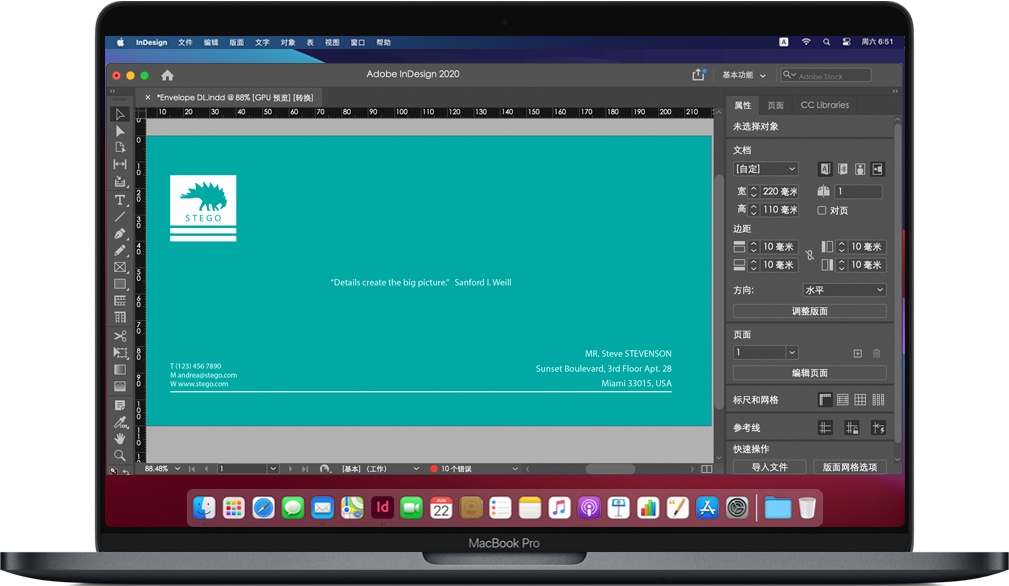The height and width of the screenshot is (586, 1009).
Task: Click the Share icon in title bar
Action: (698, 75)
